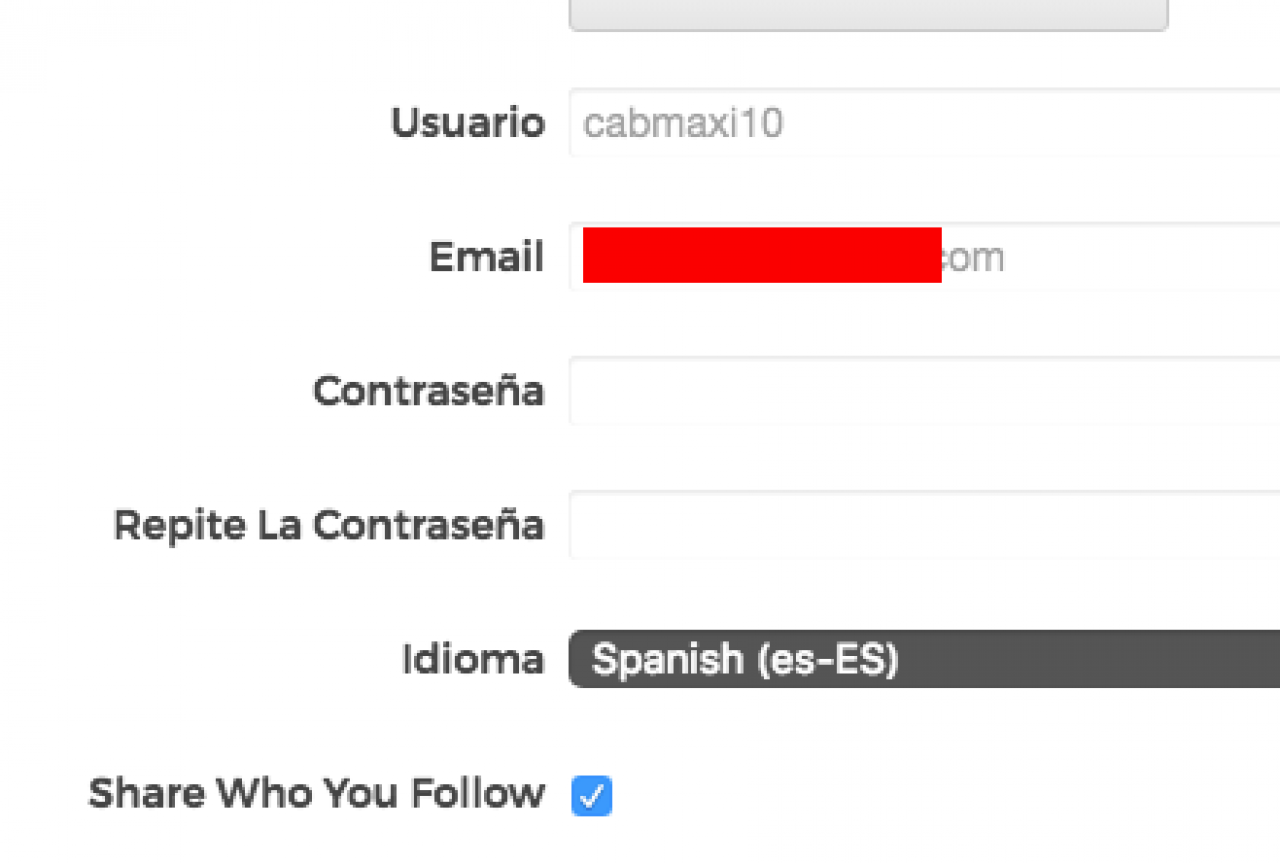Click the cabmaxi10 username text
Image resolution: width=1280 pixels, height=863 pixels.
point(683,124)
